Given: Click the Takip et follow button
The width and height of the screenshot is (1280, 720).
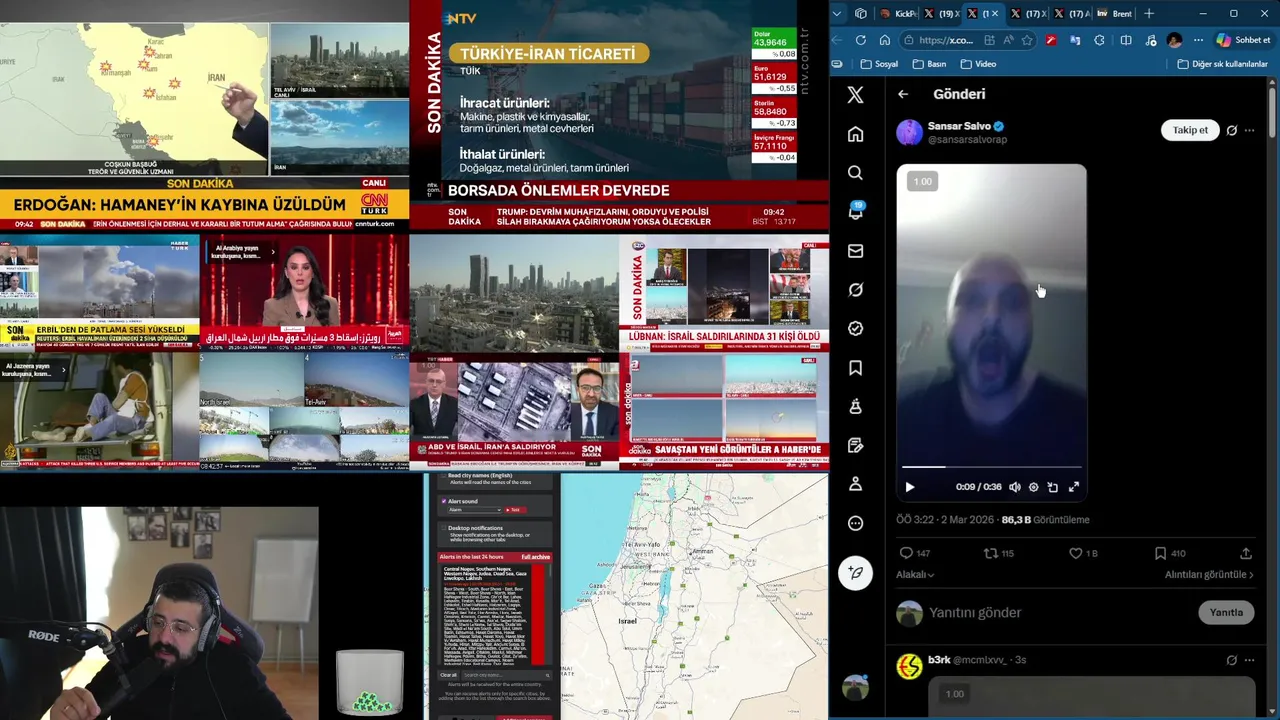Looking at the screenshot, I should pyautogui.click(x=1190, y=130).
